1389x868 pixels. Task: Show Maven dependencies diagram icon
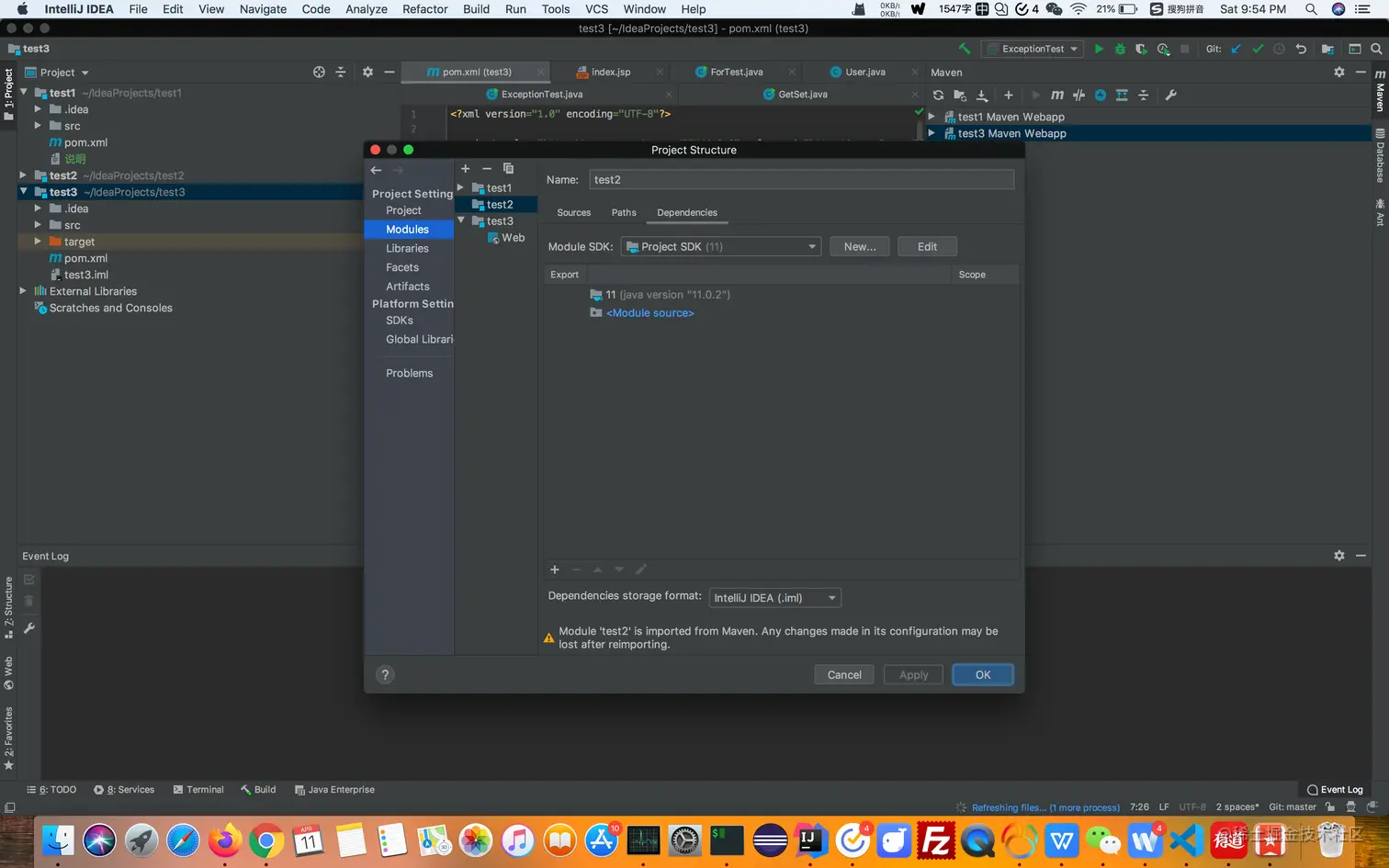1122,95
